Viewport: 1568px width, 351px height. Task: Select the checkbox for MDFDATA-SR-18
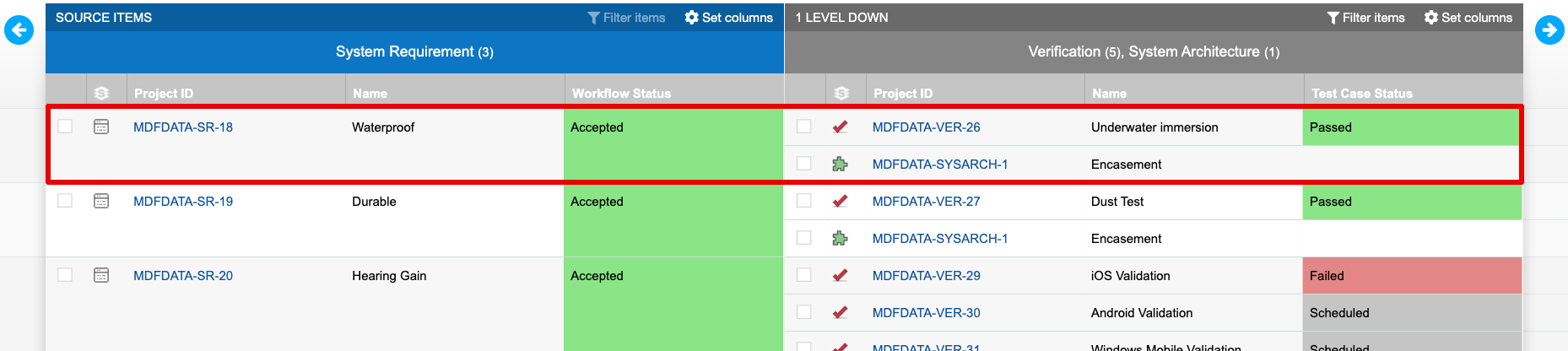point(65,127)
